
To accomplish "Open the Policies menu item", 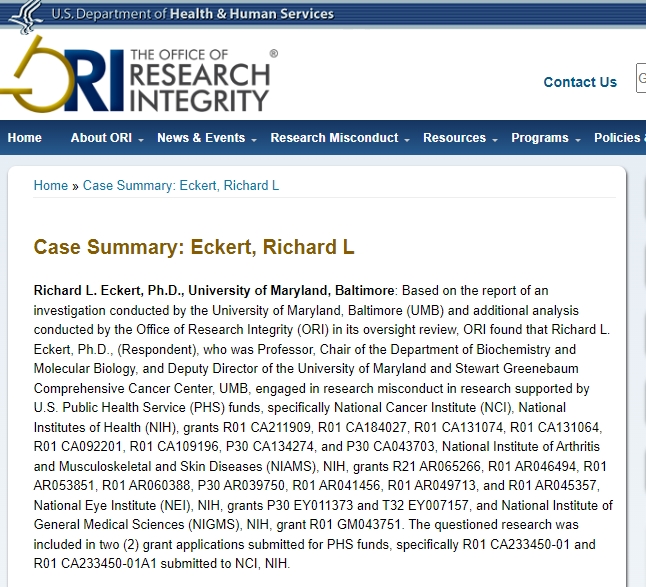I will tap(618, 138).
